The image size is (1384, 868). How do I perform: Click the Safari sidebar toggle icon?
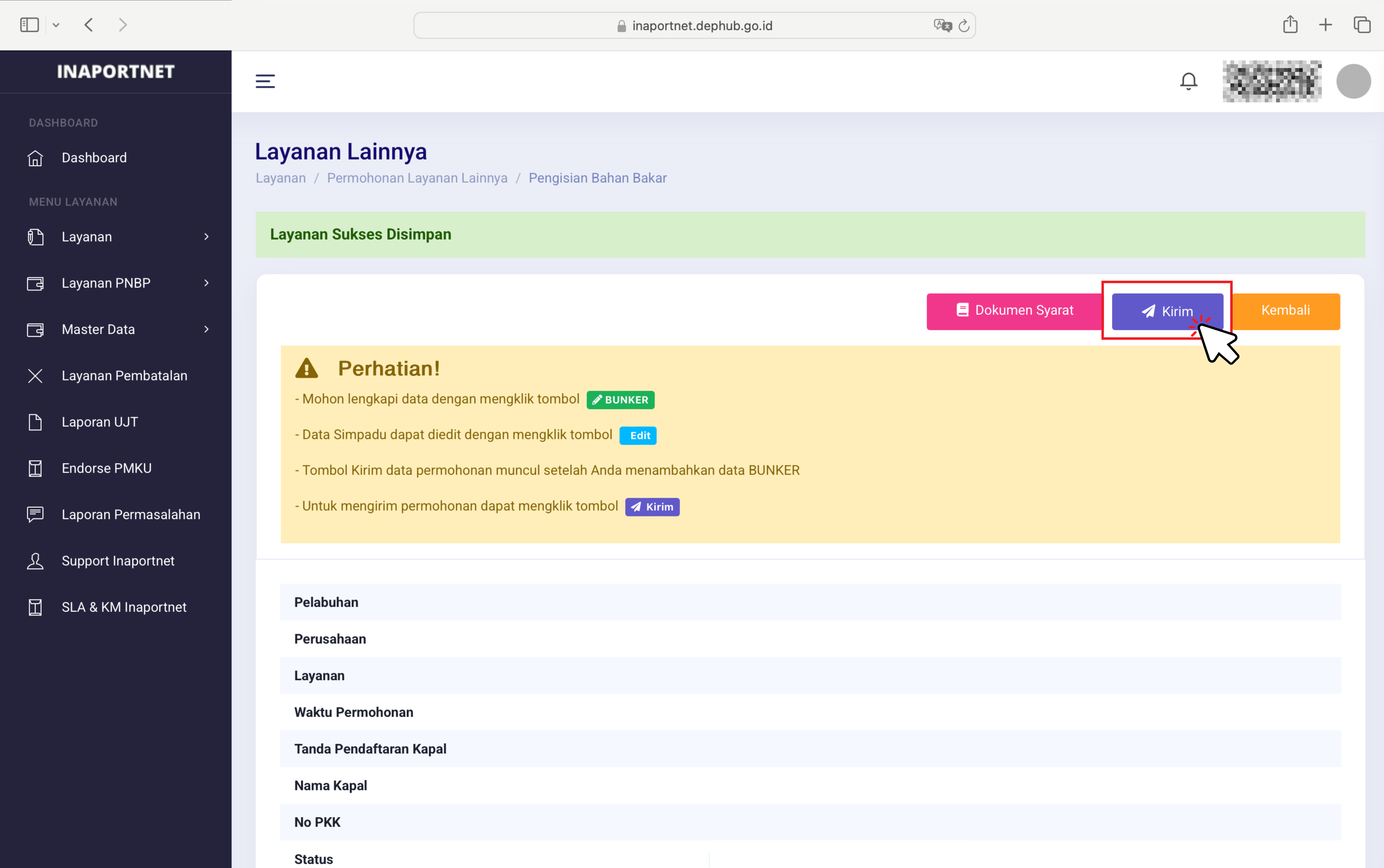click(x=29, y=25)
